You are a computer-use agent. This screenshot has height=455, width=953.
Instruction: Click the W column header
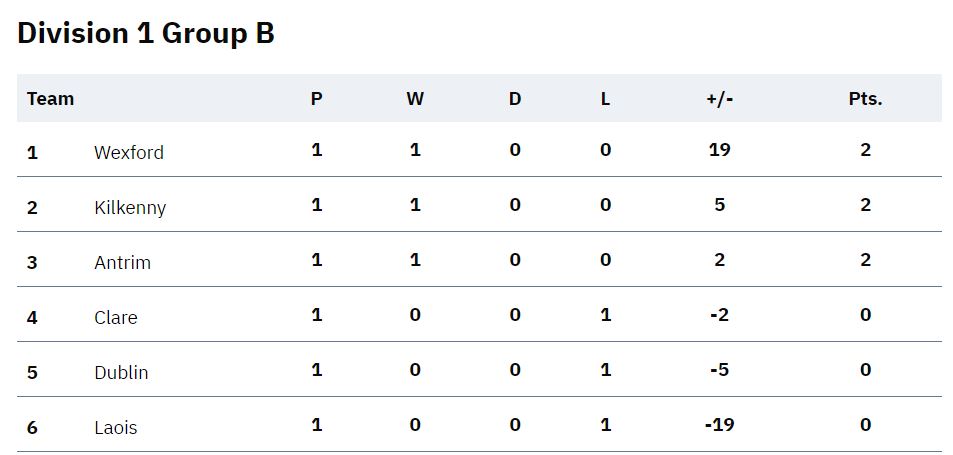pos(415,98)
